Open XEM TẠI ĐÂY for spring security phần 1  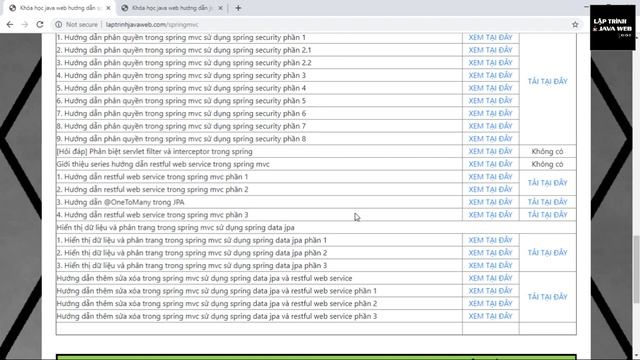[x=490, y=37]
